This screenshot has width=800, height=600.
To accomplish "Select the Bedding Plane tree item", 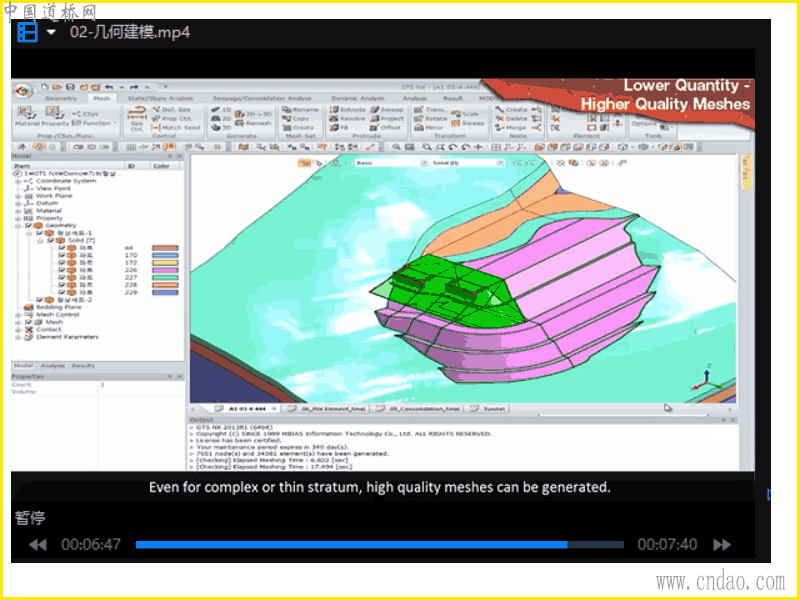I will pyautogui.click(x=58, y=307).
